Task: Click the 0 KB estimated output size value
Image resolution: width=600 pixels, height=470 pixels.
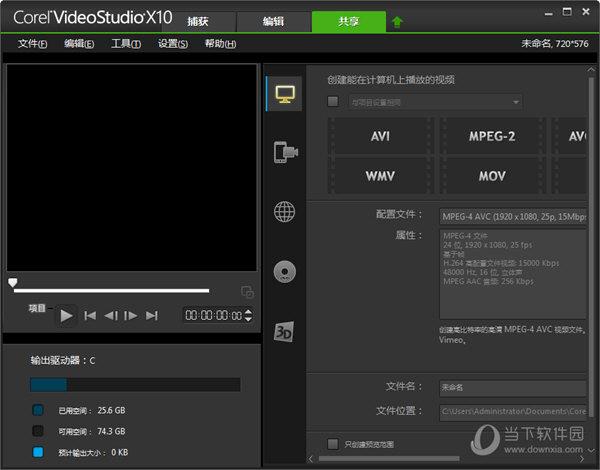Action: 120,452
